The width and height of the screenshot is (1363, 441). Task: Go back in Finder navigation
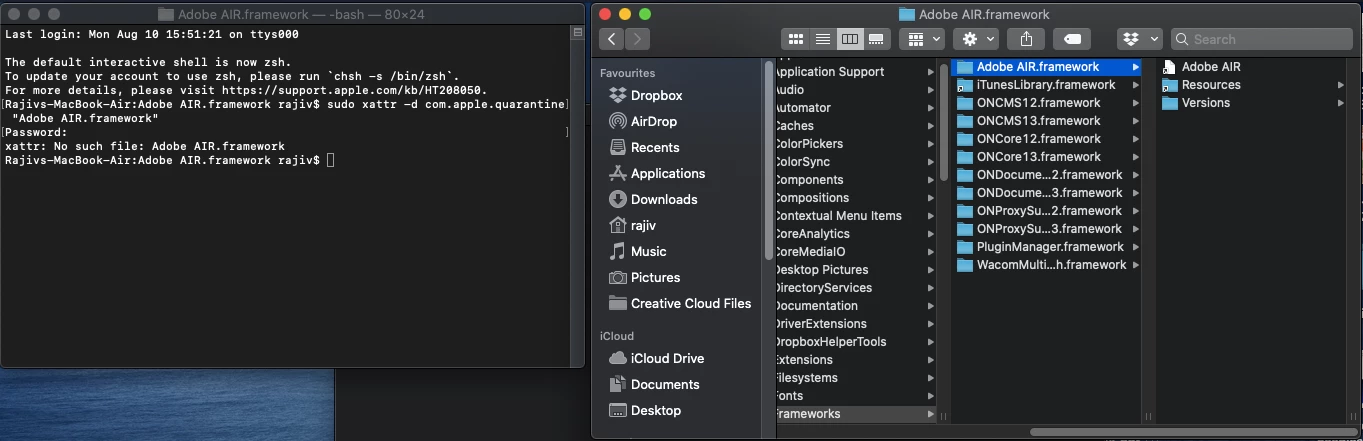pyautogui.click(x=612, y=39)
